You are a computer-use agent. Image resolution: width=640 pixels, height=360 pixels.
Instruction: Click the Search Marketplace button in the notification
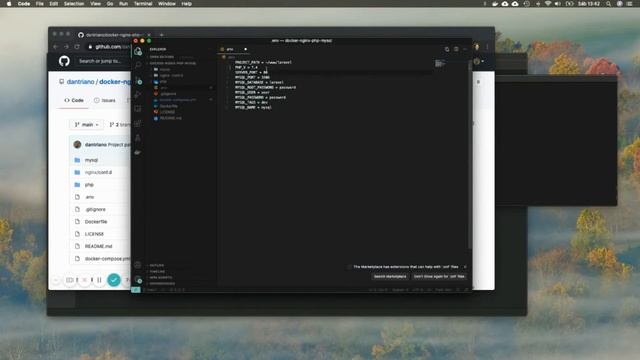(x=390, y=276)
